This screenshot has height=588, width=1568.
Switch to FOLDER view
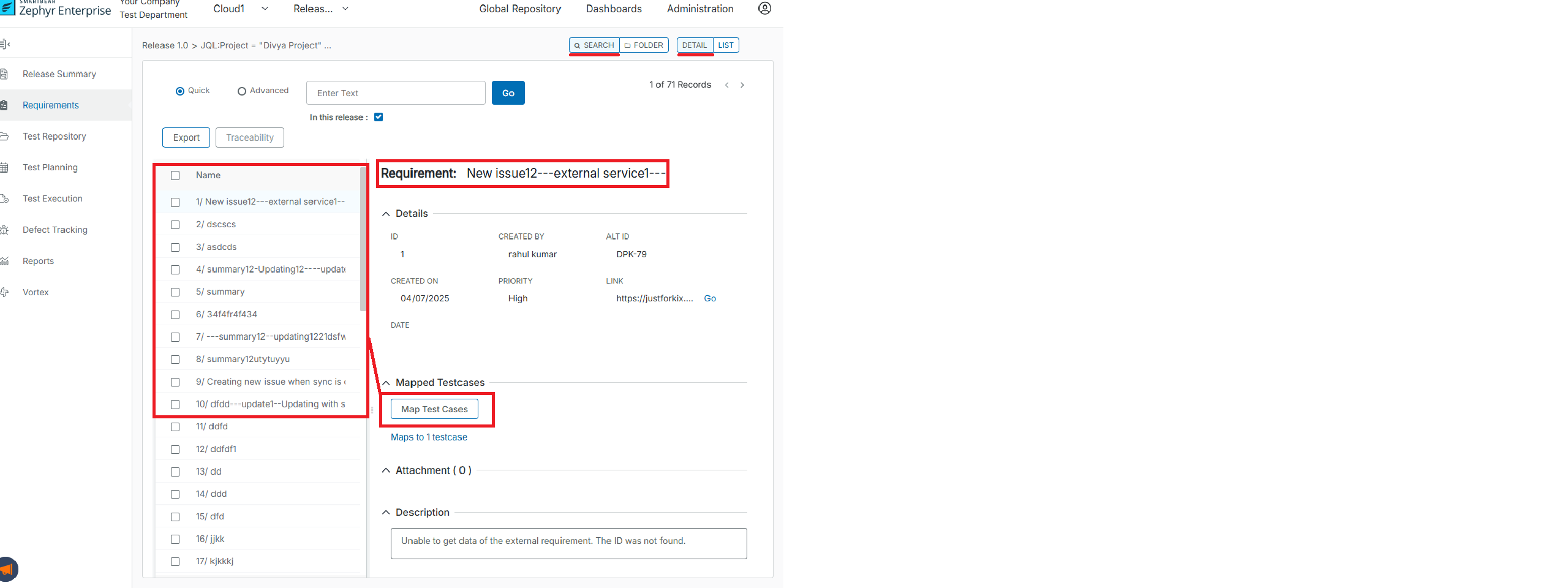click(x=644, y=45)
